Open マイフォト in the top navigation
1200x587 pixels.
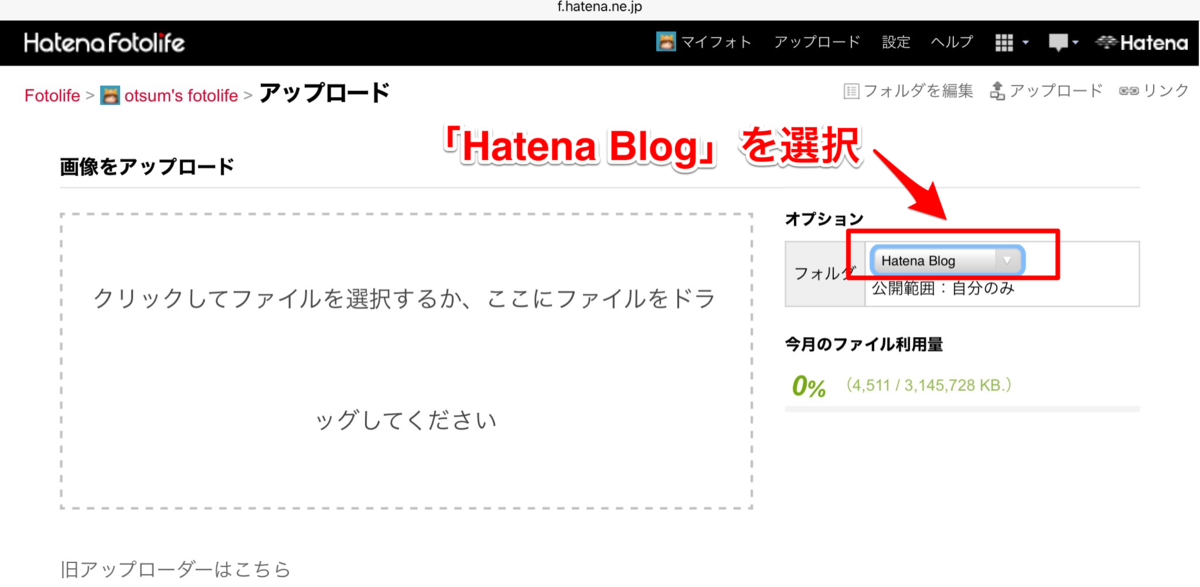(x=716, y=42)
